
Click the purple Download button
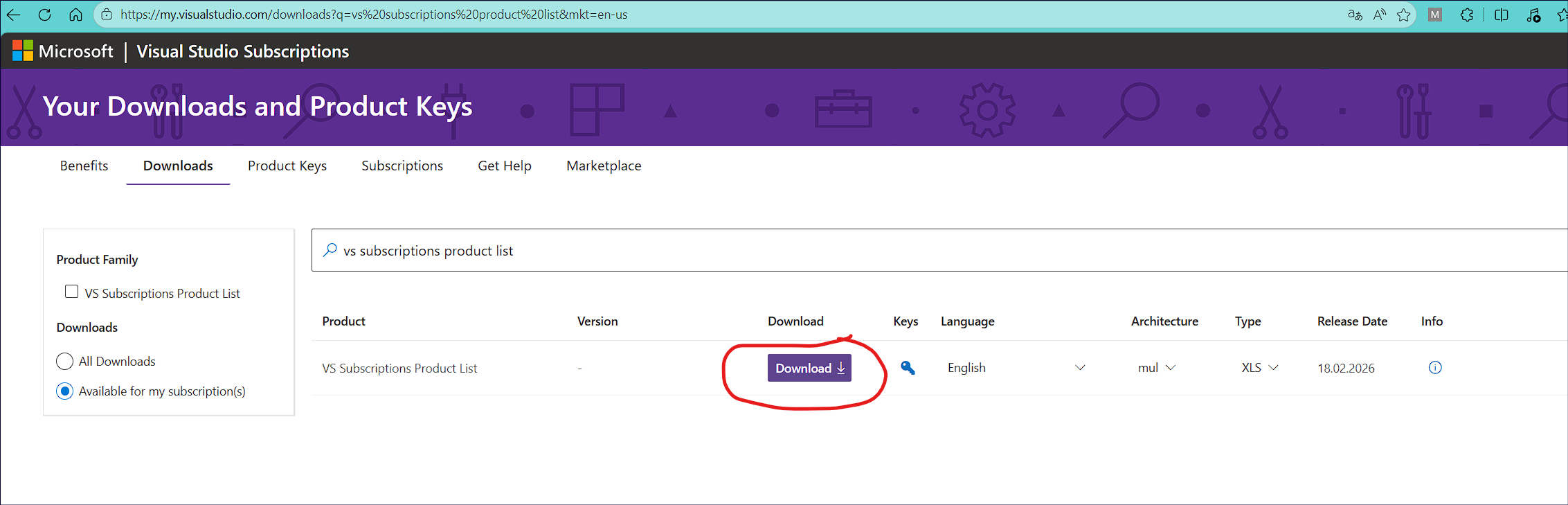(x=809, y=368)
